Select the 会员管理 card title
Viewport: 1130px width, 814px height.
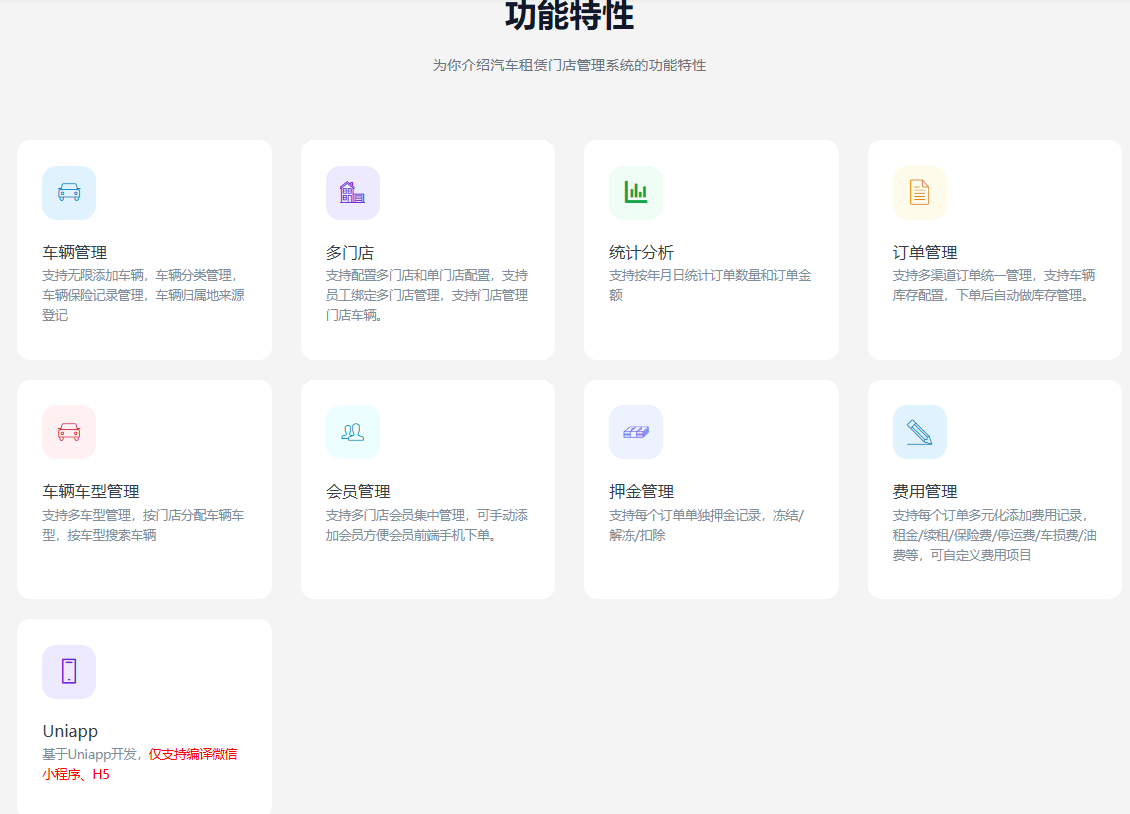(358, 491)
